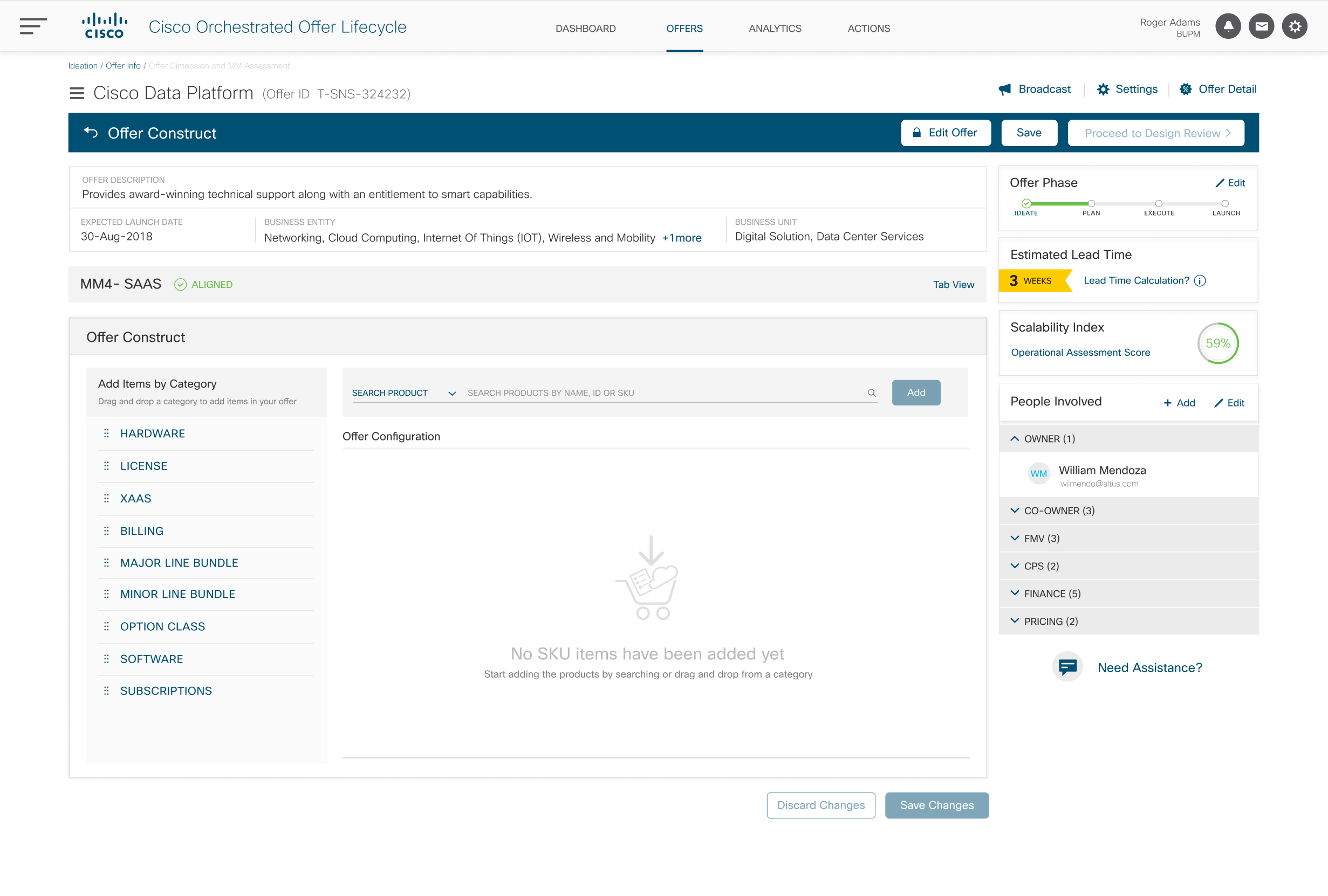Open the top-left hamburger navigation menu
The image size is (1328, 896).
pos(33,26)
